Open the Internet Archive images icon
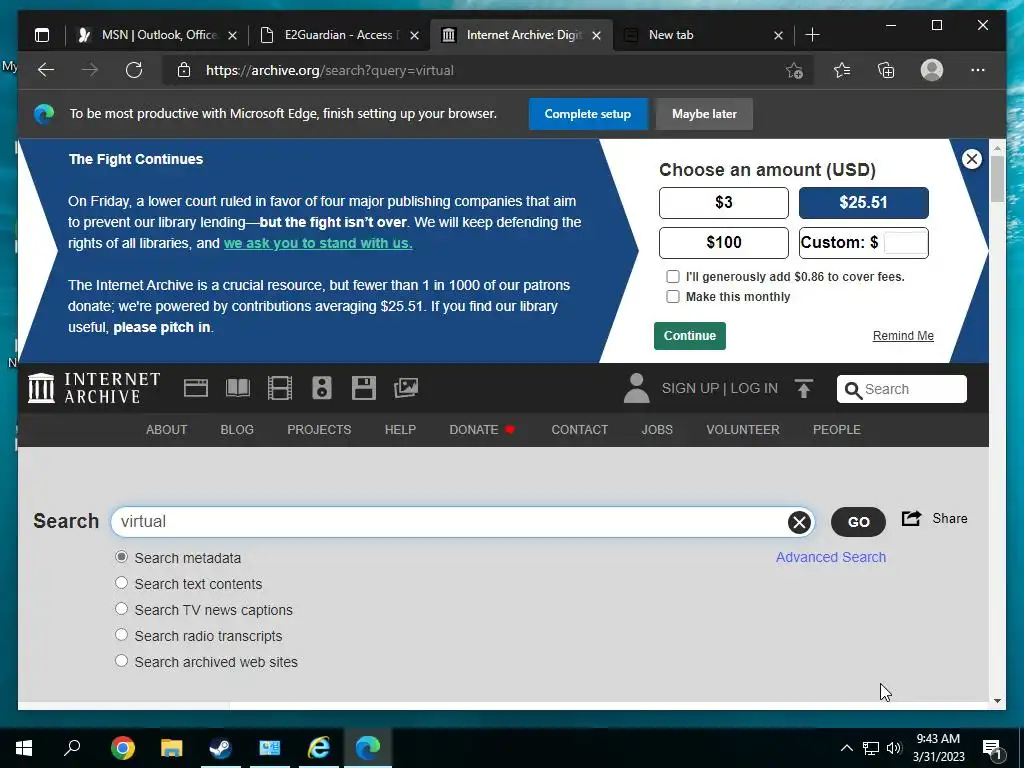Viewport: 1024px width, 768px height. tap(406, 388)
